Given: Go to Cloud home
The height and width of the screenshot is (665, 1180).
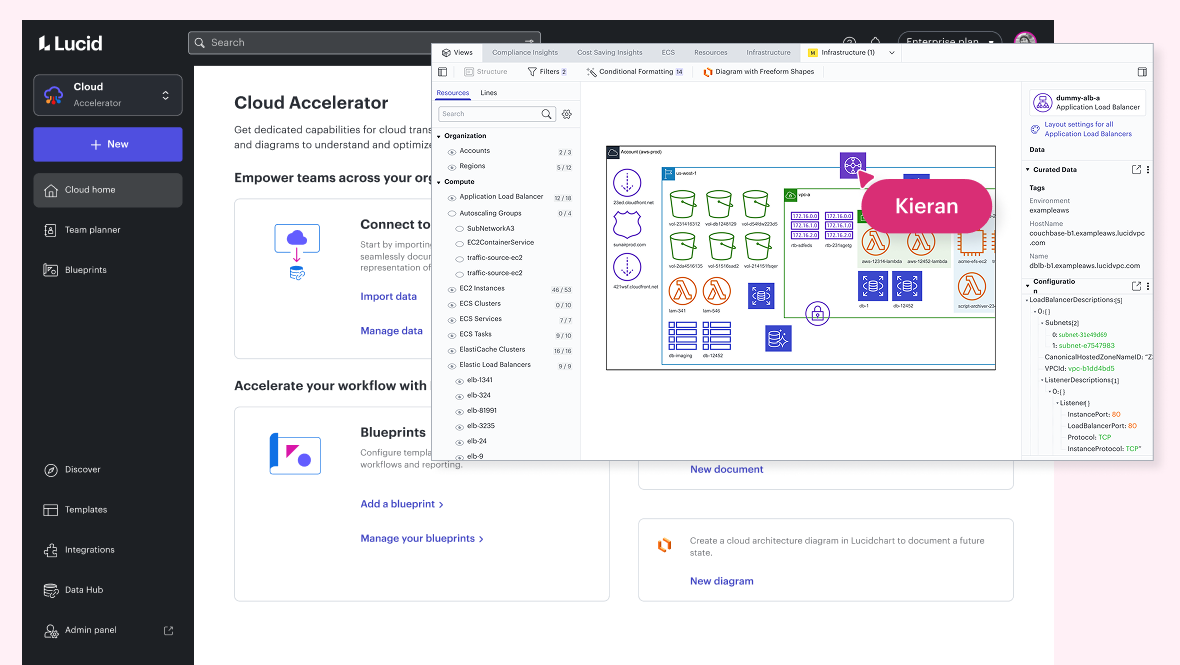Looking at the screenshot, I should tap(108, 190).
